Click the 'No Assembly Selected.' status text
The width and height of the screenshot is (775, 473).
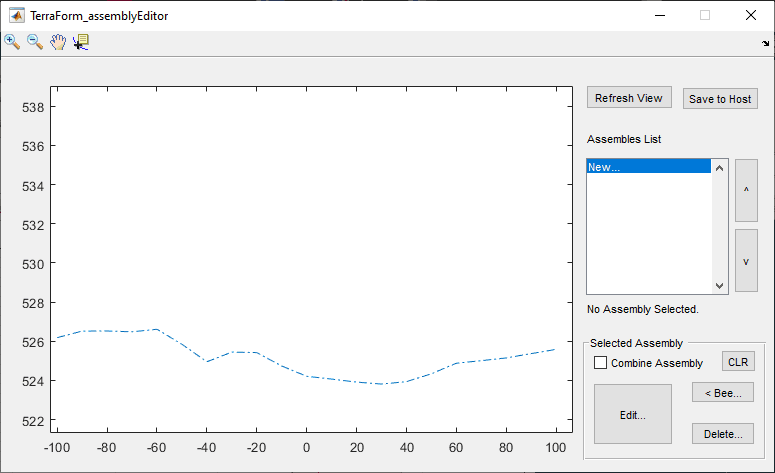(x=643, y=309)
